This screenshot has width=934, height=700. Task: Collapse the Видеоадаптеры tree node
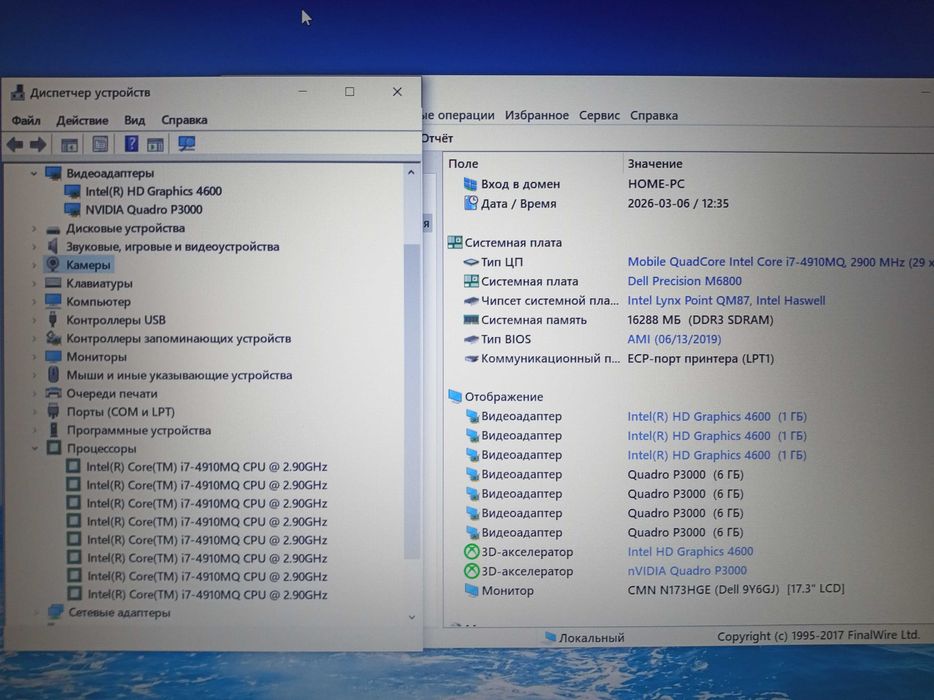[x=33, y=173]
